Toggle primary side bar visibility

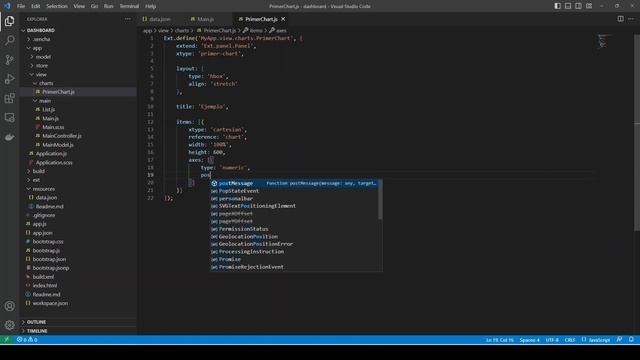(557, 6)
